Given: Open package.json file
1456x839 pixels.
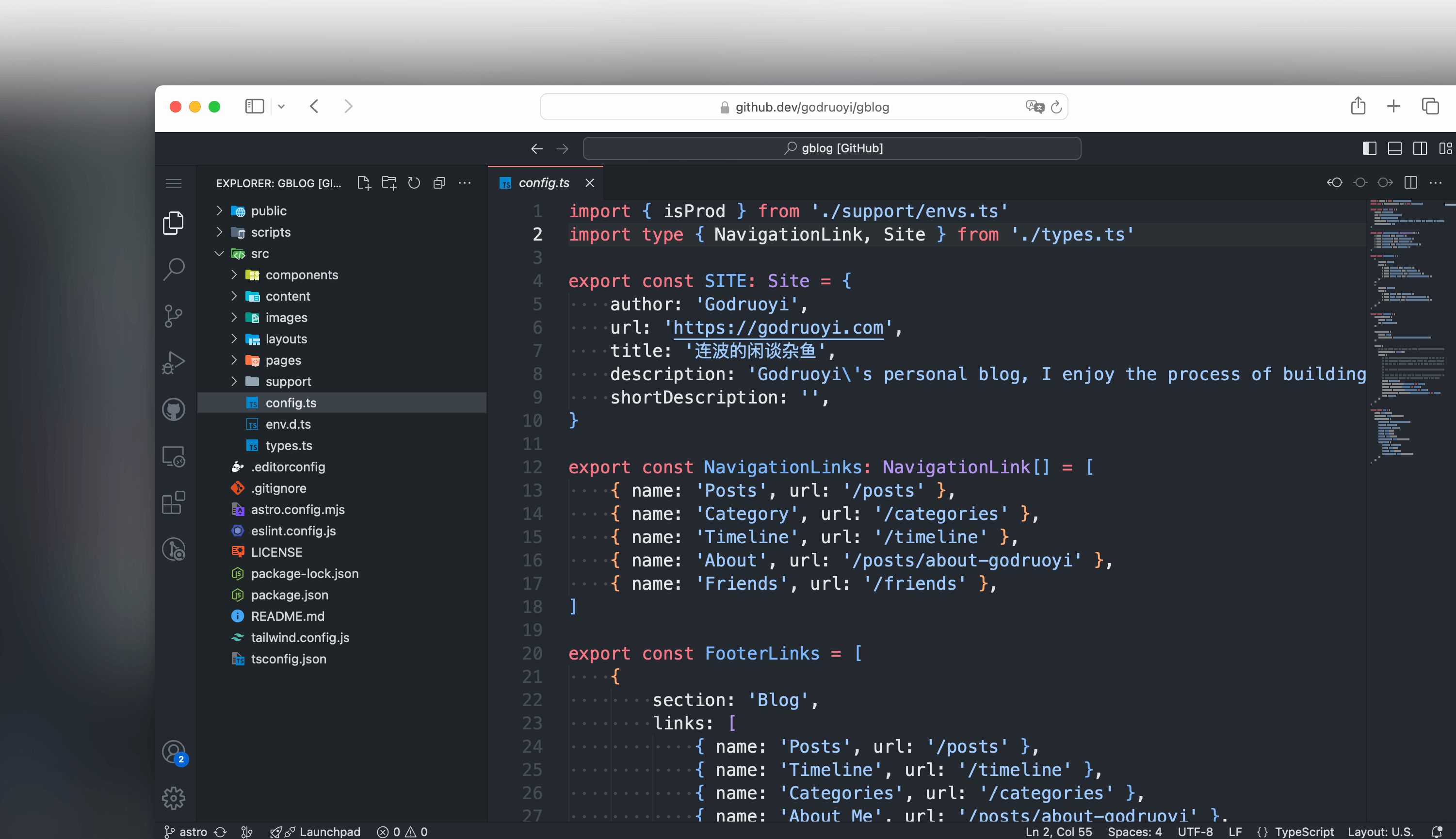Looking at the screenshot, I should (x=342, y=595).
